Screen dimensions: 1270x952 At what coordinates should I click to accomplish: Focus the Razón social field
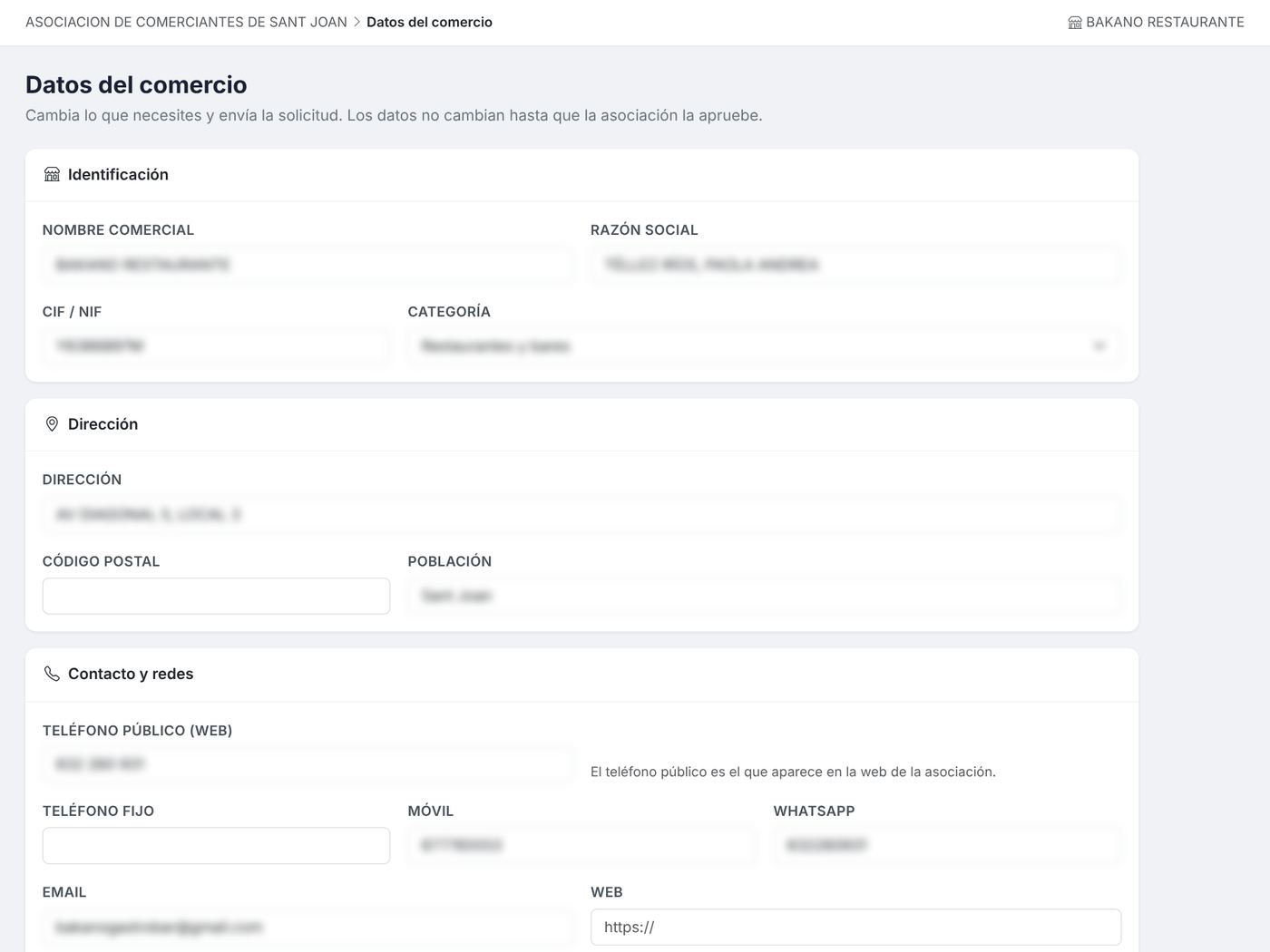(855, 265)
